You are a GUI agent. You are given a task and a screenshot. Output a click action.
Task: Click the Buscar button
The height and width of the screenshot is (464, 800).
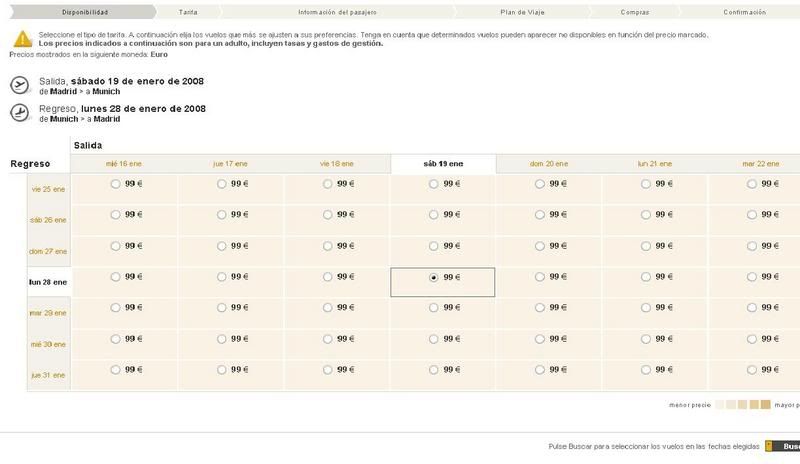(x=783, y=446)
